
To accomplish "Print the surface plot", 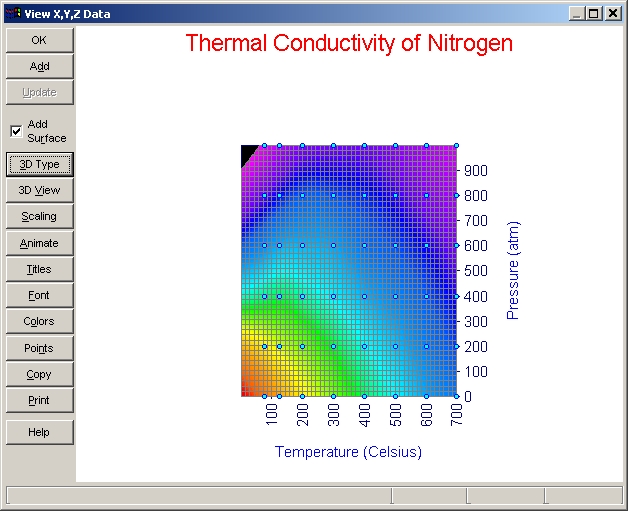I will click(39, 400).
